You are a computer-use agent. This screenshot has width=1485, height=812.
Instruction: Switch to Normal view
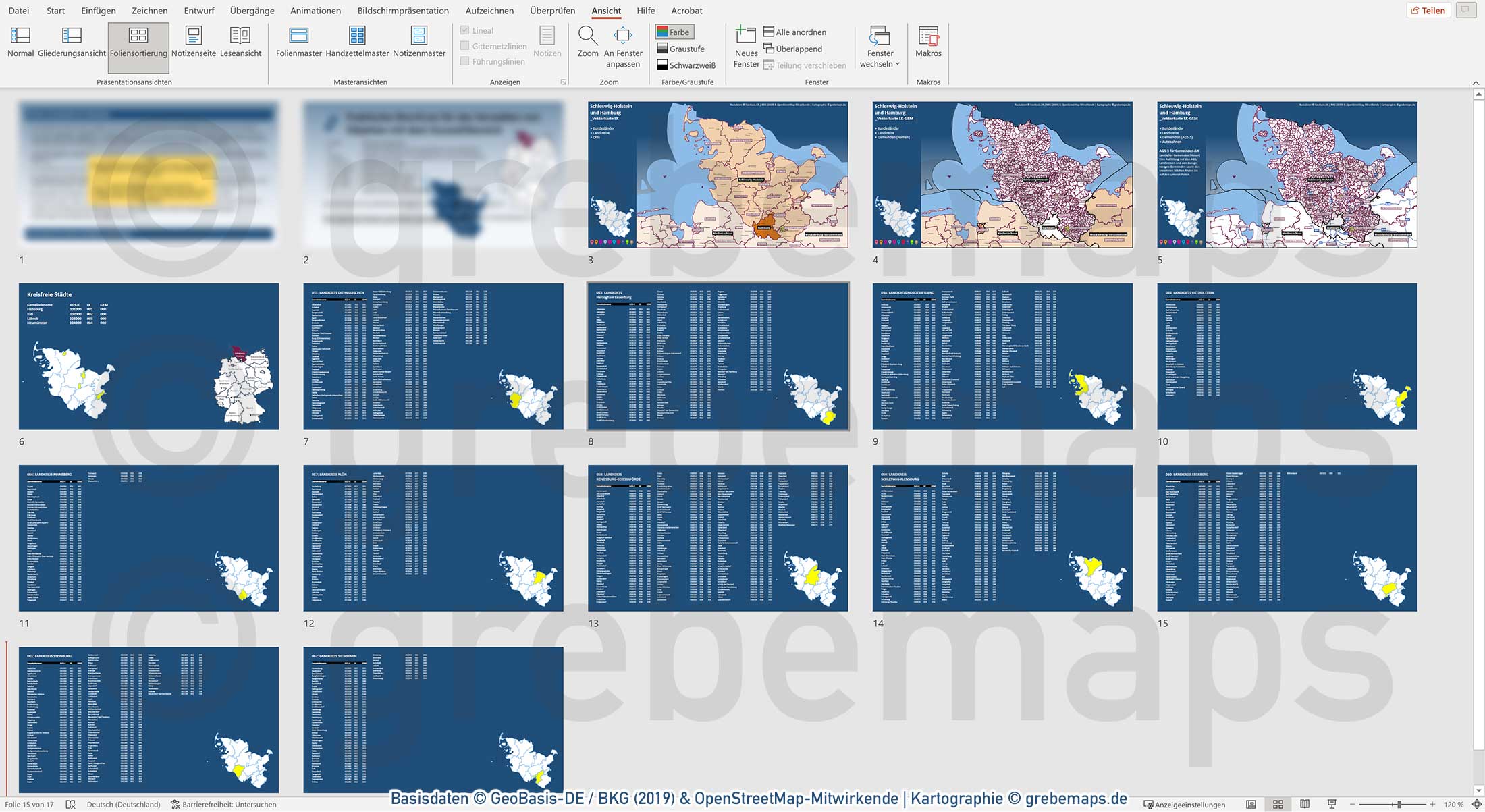coord(20,44)
